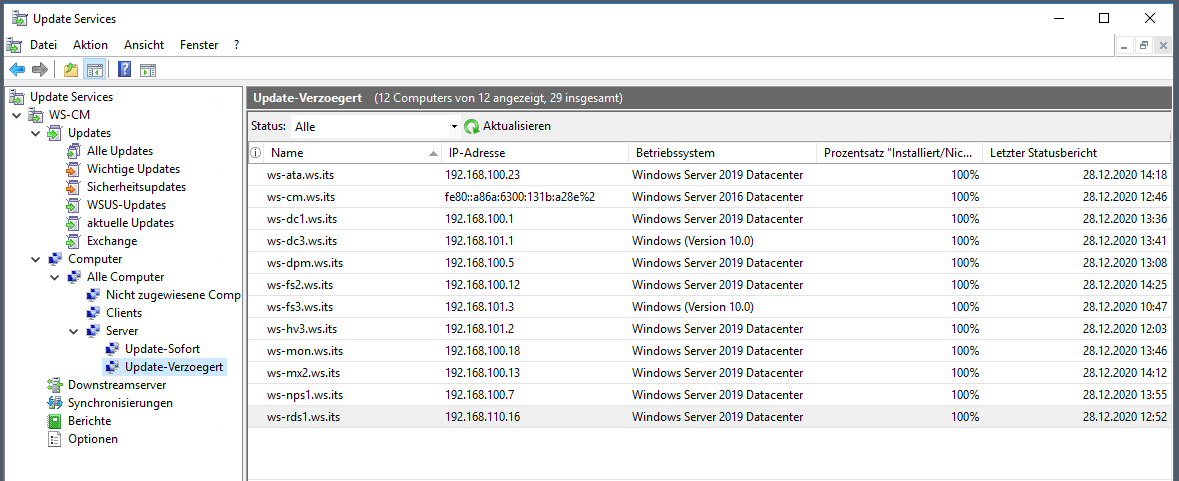The width and height of the screenshot is (1179, 481).
Task: Click the Clients group icon
Action: pos(92,313)
